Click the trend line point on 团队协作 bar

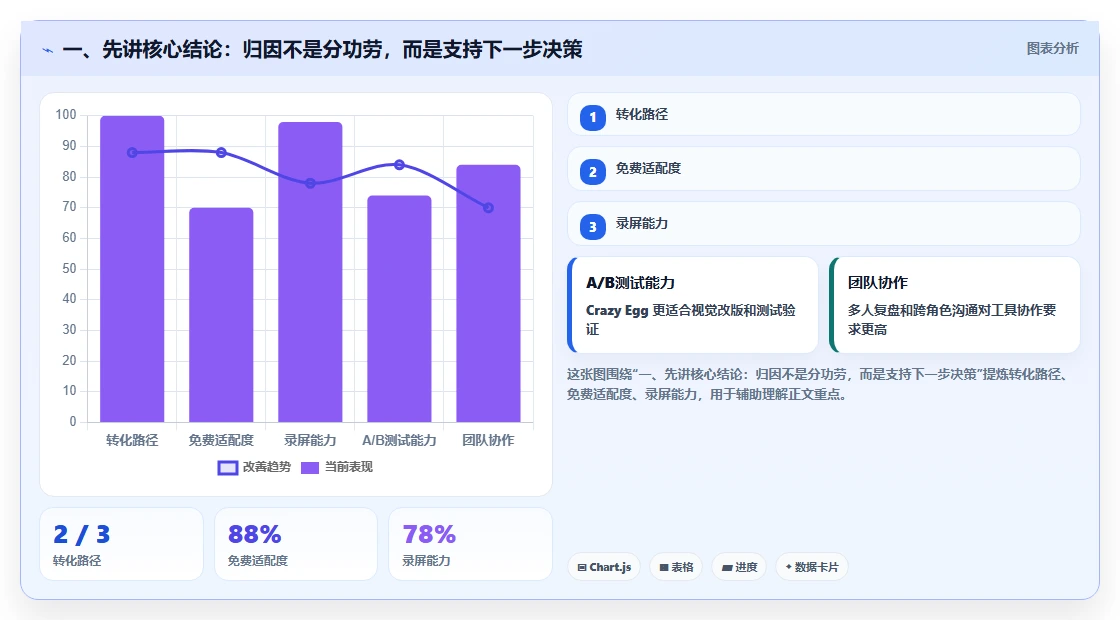[x=488, y=208]
